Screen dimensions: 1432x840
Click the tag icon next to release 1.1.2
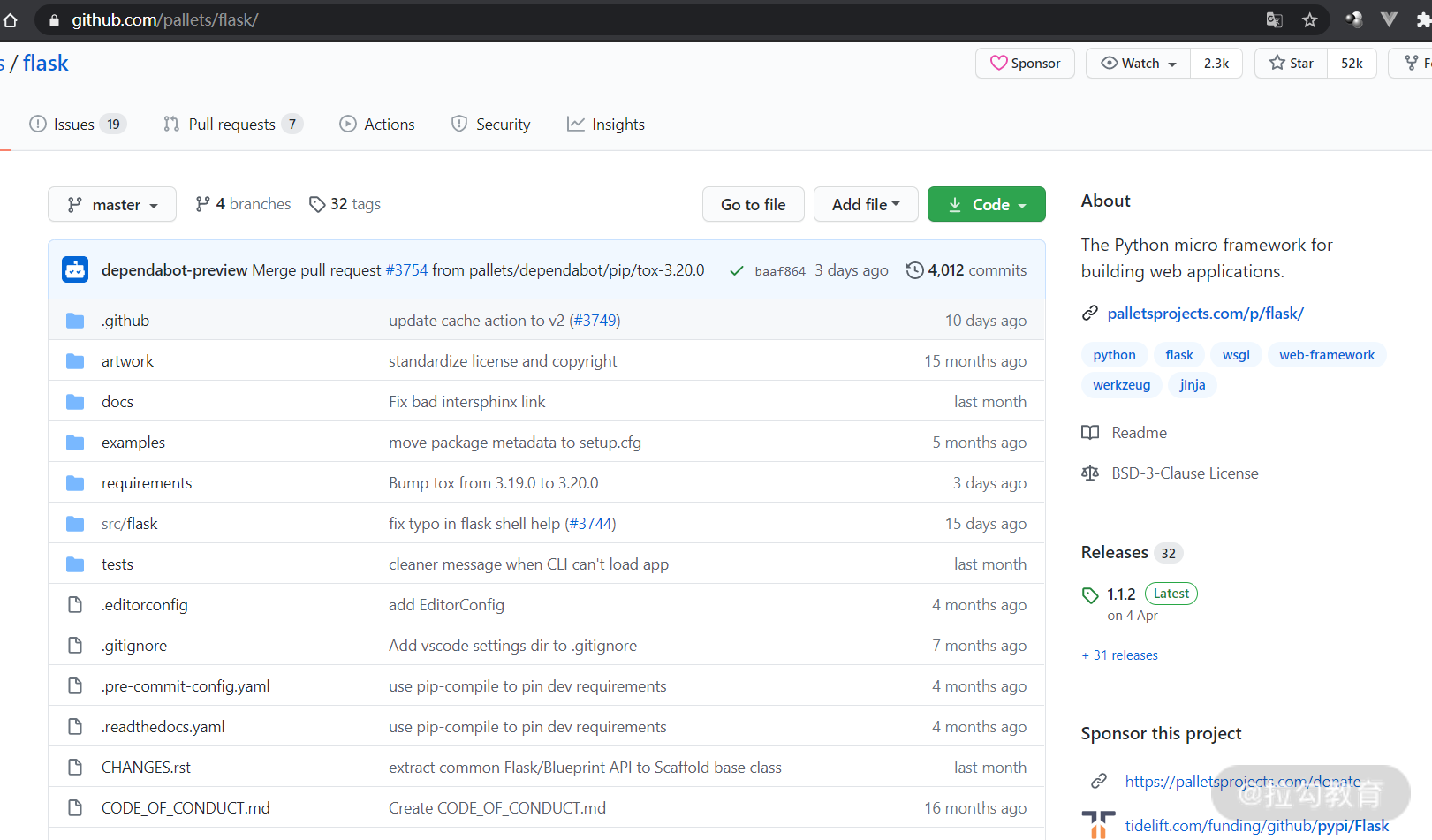tap(1090, 594)
